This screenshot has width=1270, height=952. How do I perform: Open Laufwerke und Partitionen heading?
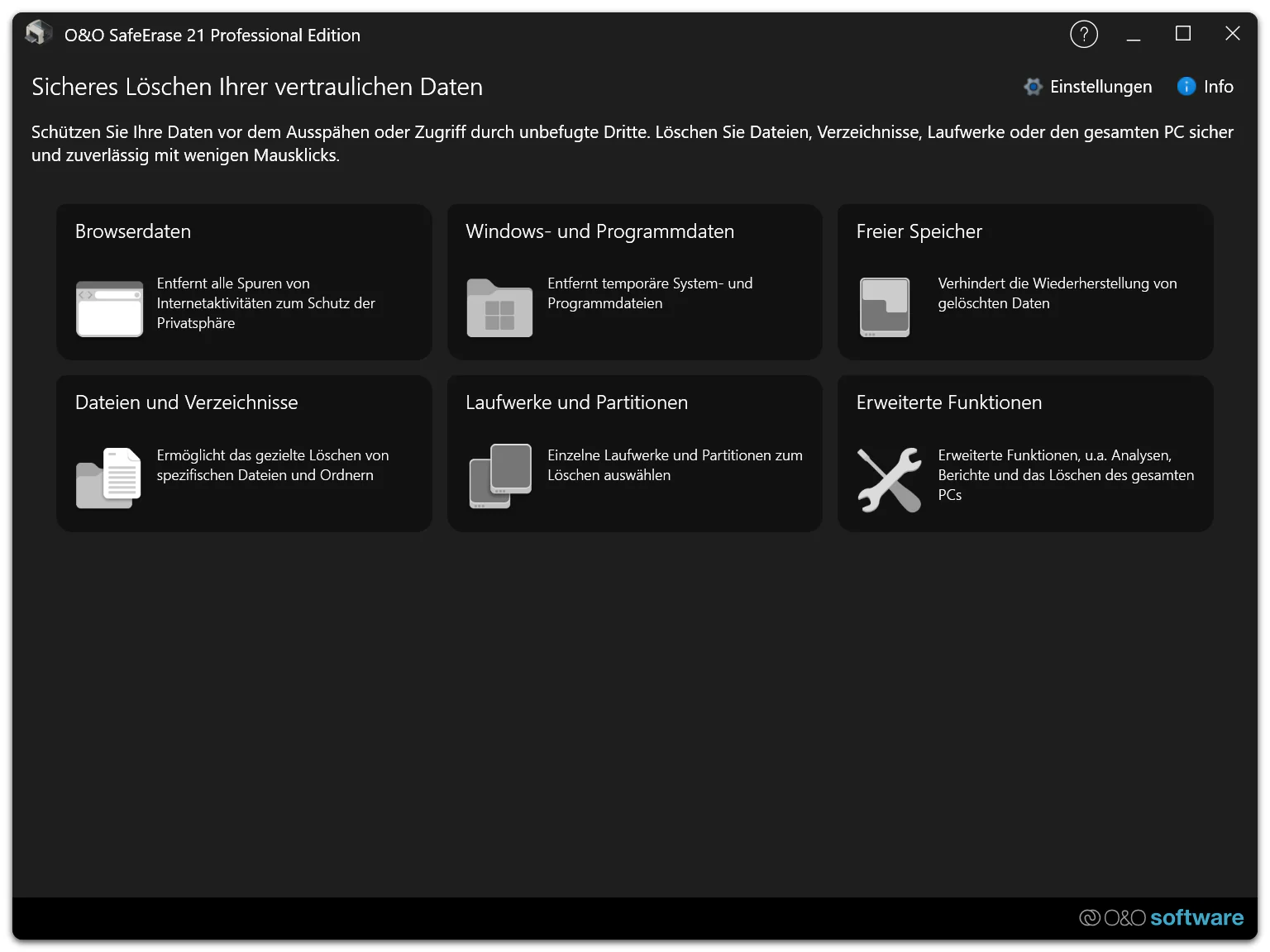tap(576, 402)
